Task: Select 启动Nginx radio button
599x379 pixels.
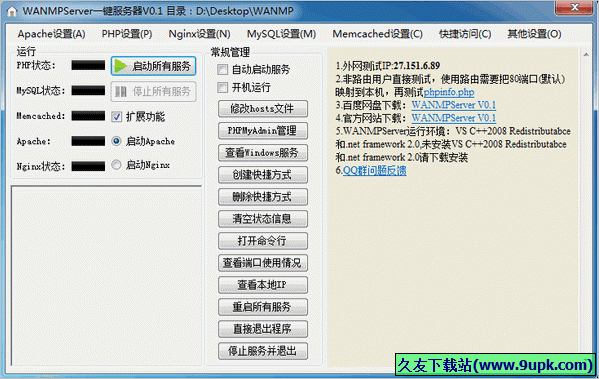Action: point(117,165)
